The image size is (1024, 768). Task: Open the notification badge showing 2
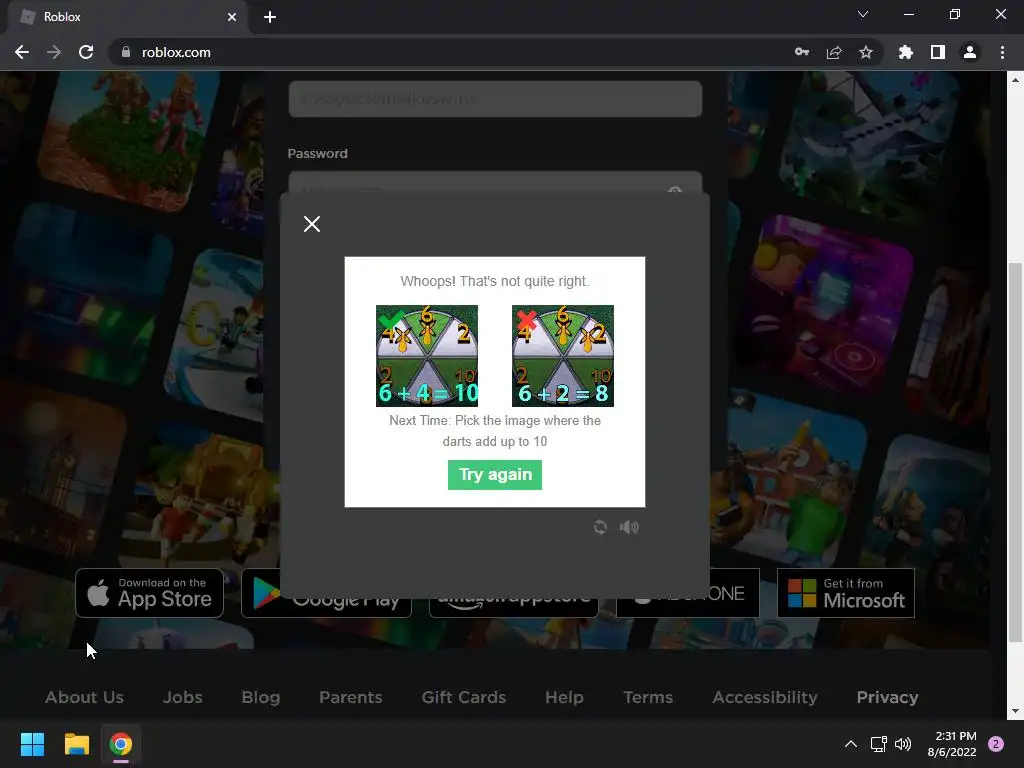coord(996,744)
